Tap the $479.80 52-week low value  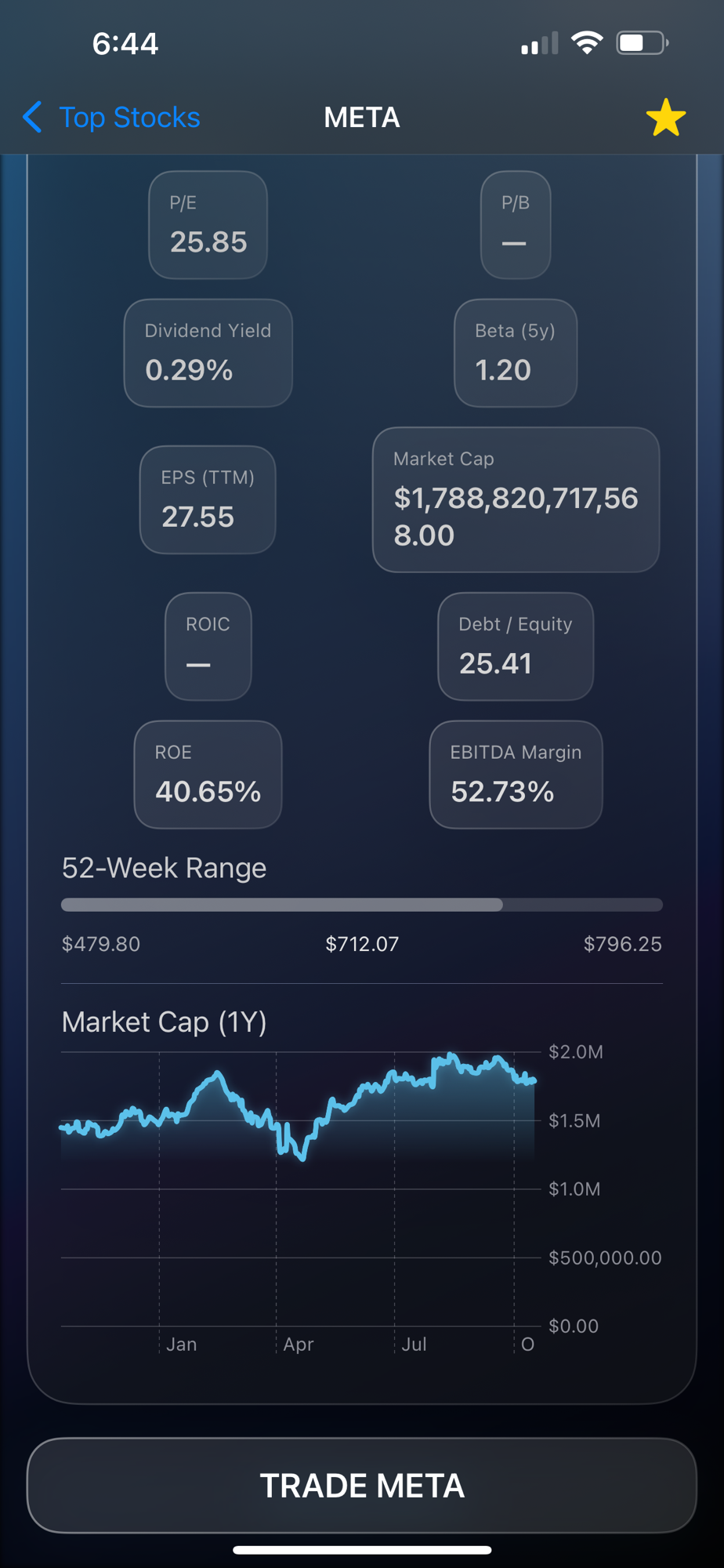(101, 943)
